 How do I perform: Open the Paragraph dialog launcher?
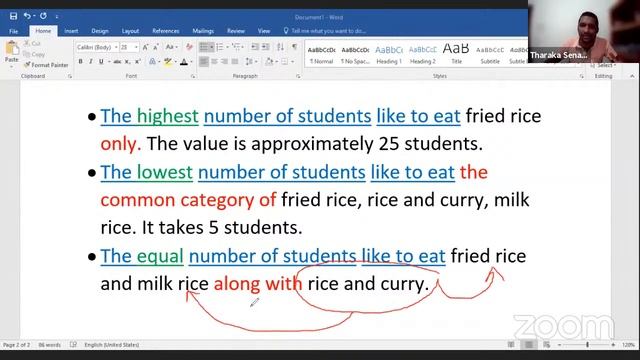pyautogui.click(x=298, y=76)
